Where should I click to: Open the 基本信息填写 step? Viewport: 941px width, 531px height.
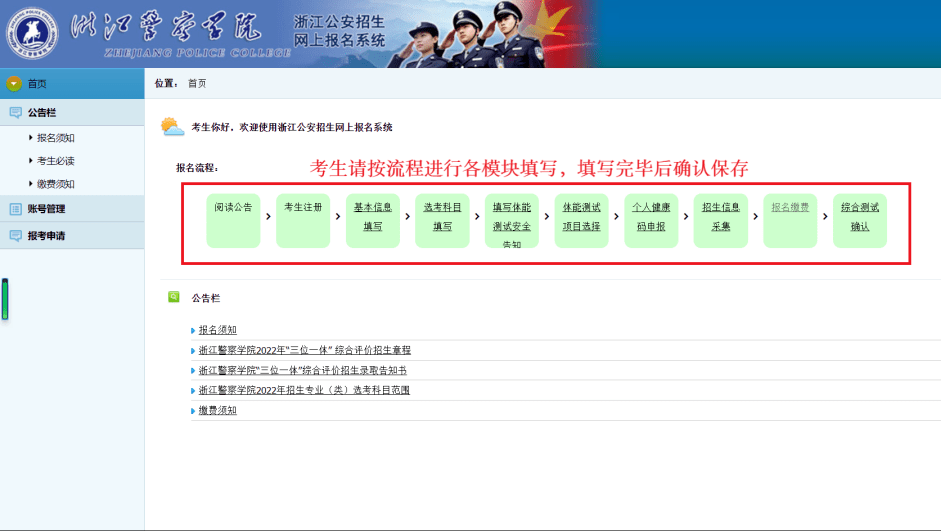point(373,220)
